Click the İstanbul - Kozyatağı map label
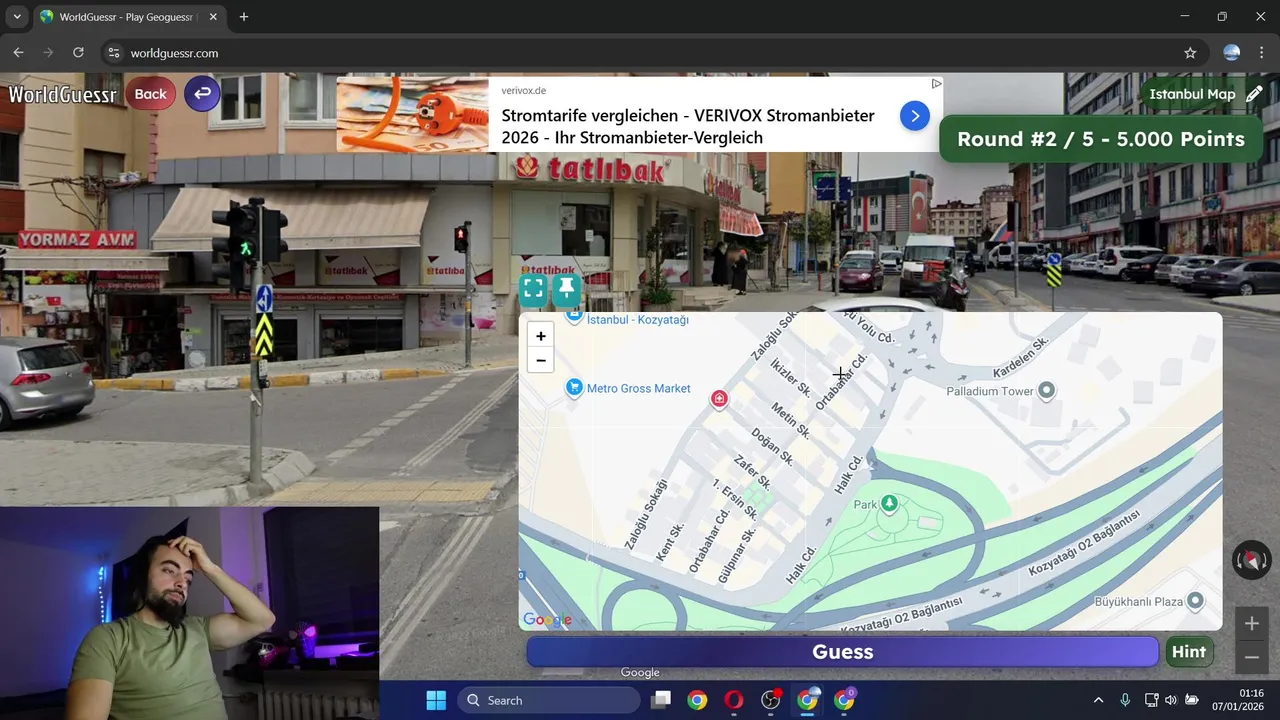 point(637,320)
